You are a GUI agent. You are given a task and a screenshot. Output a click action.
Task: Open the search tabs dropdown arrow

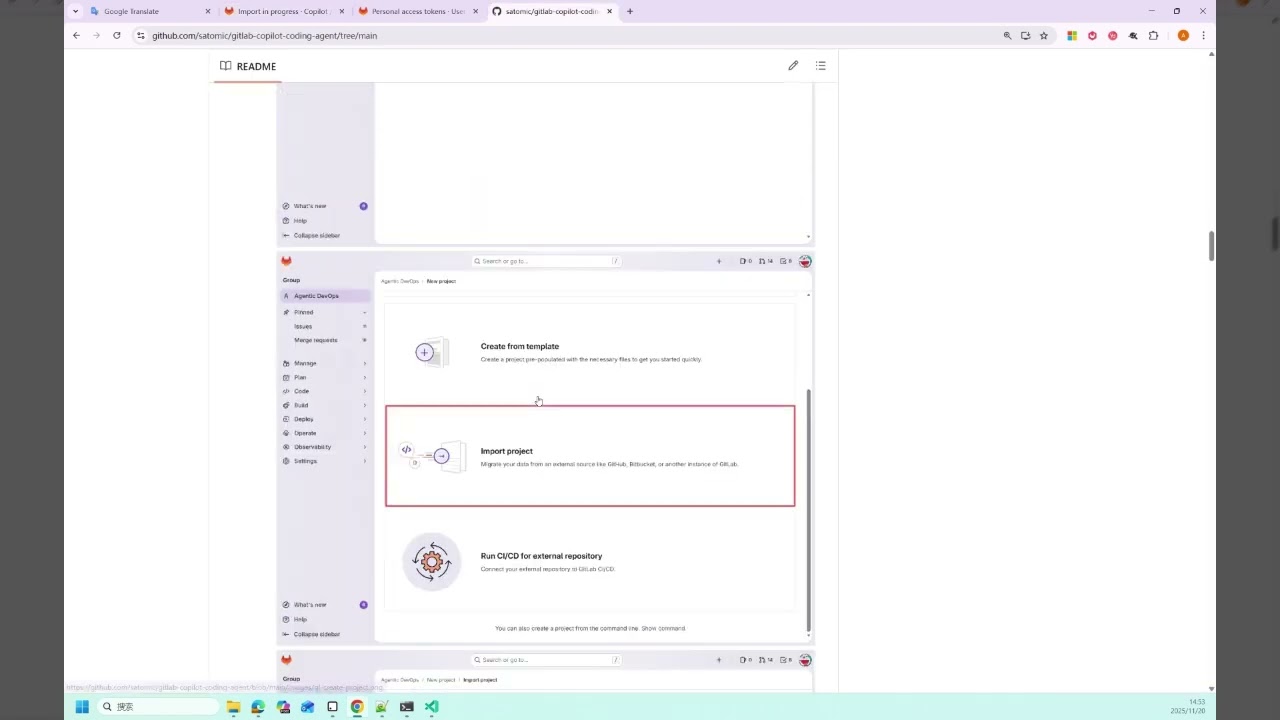tap(75, 11)
